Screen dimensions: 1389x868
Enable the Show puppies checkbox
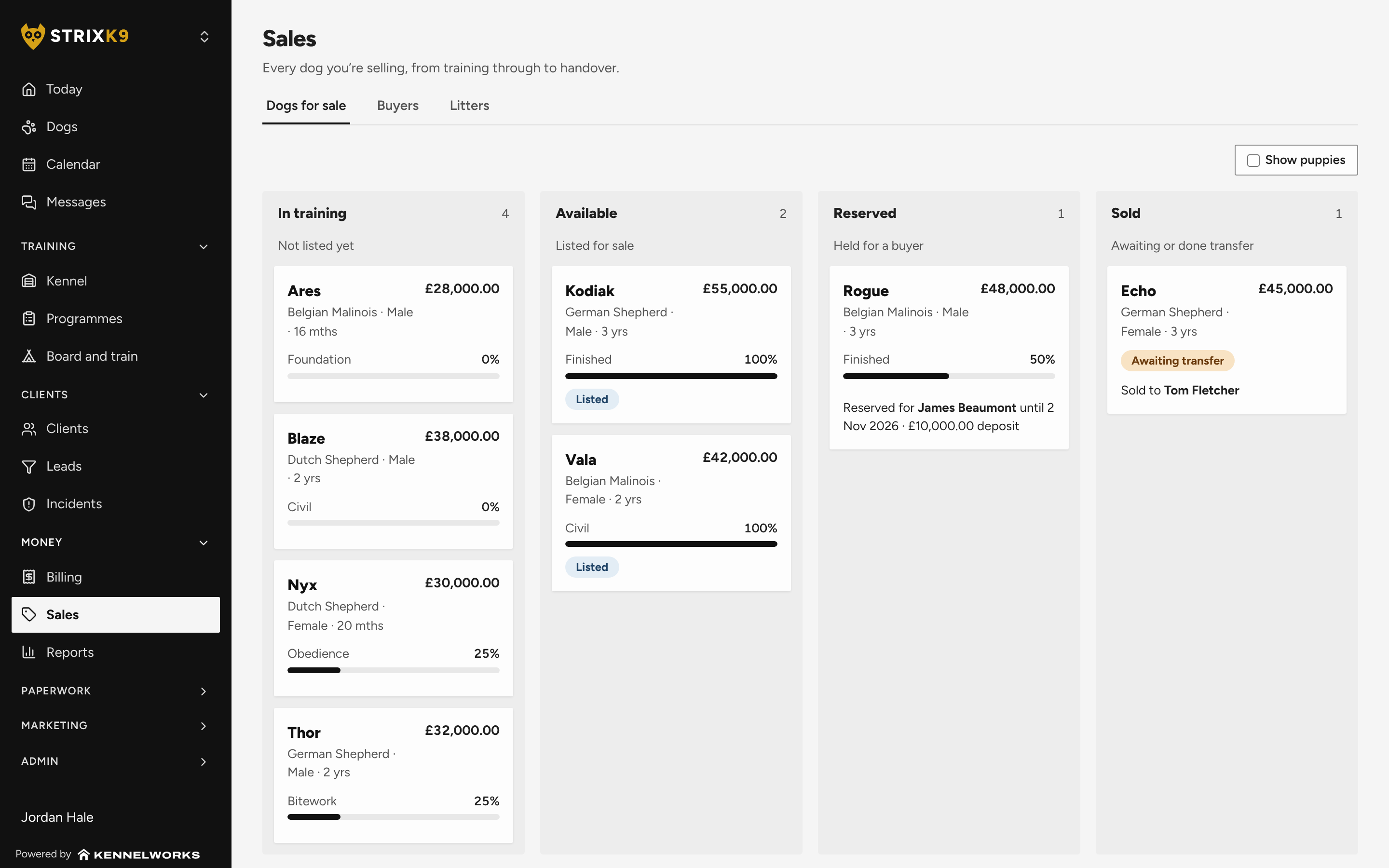coord(1253,160)
